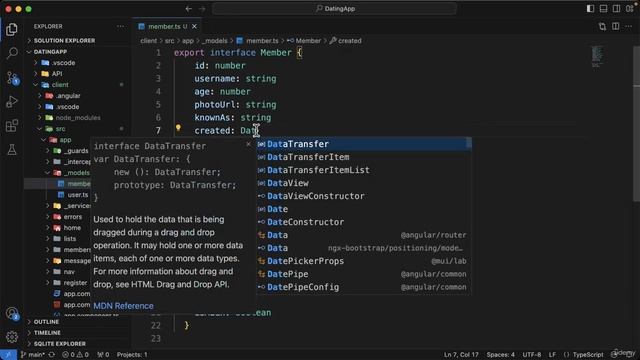This screenshot has height=360, width=640.
Task: Click the code minimap preview
Action: (x=597, y=57)
